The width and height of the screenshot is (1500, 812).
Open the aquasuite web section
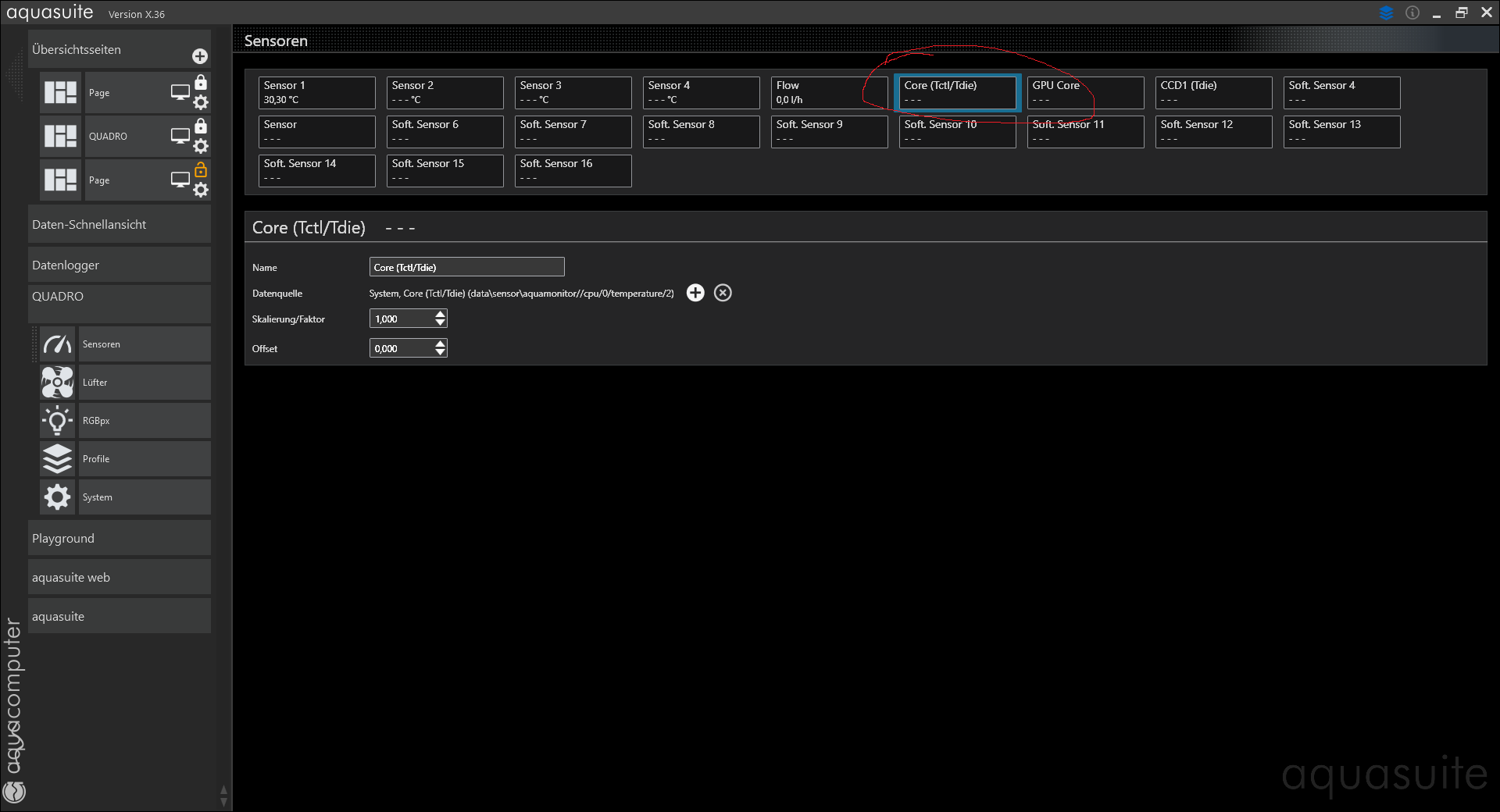point(120,578)
